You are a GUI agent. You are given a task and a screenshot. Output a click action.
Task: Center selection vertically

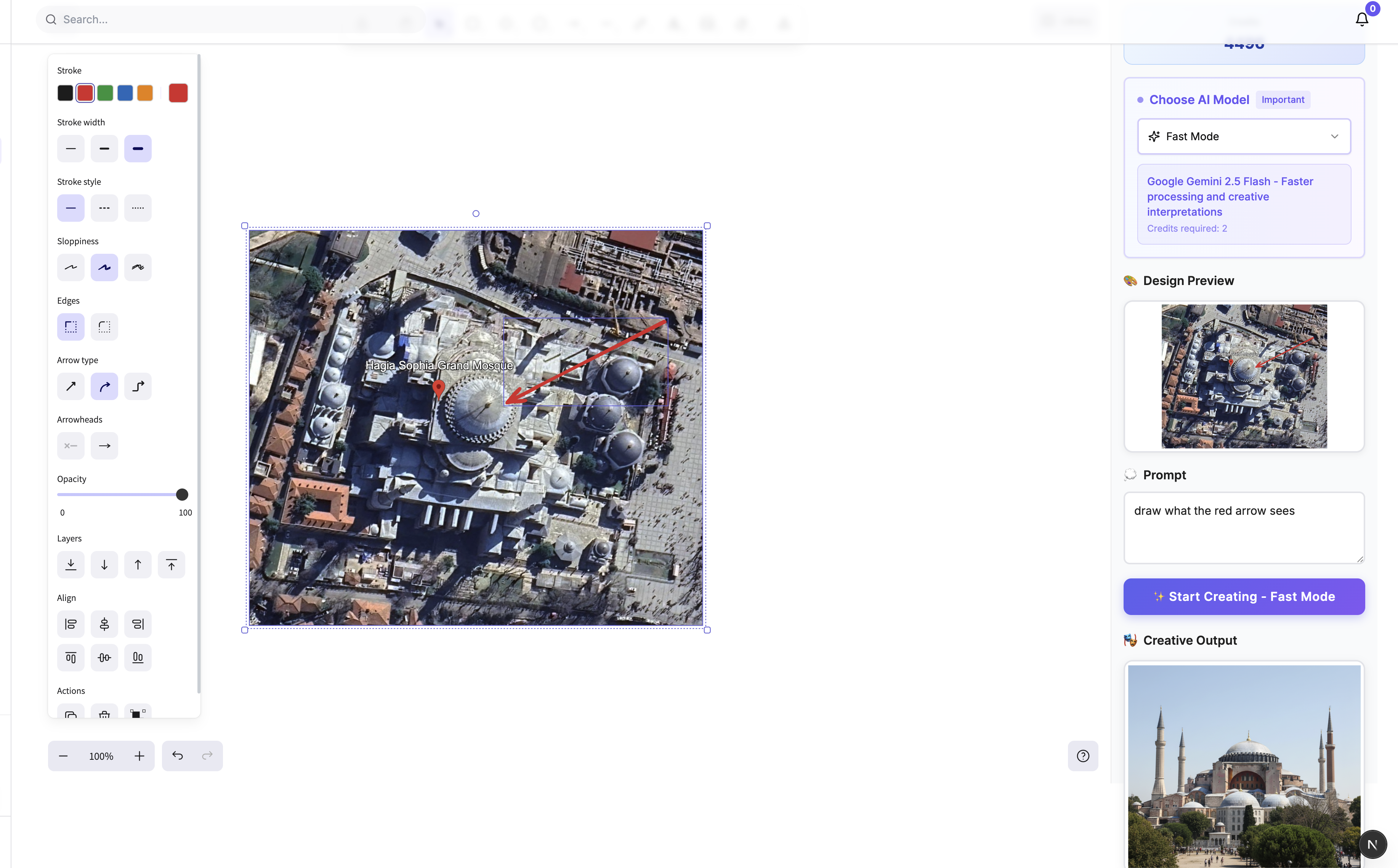104,658
